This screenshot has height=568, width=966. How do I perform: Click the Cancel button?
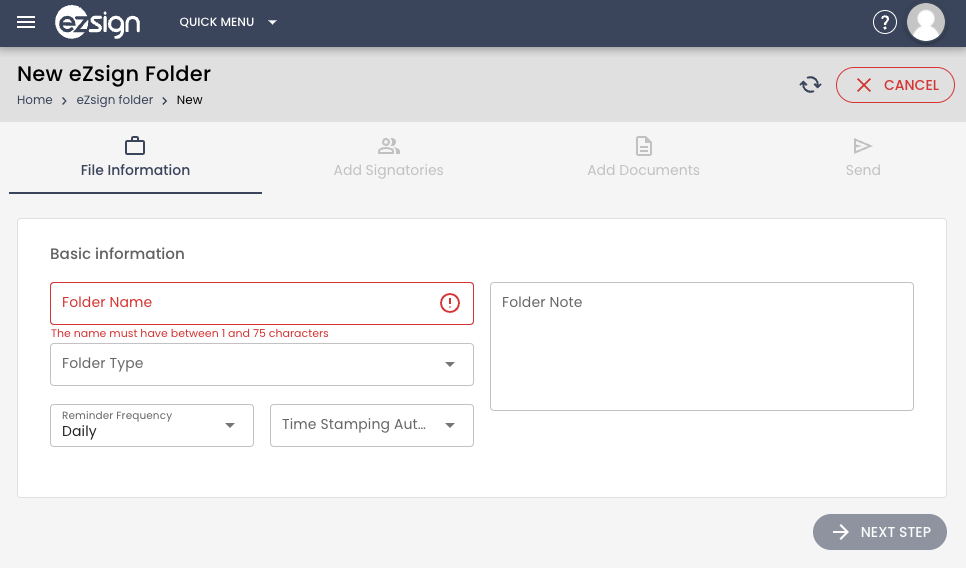pos(895,85)
